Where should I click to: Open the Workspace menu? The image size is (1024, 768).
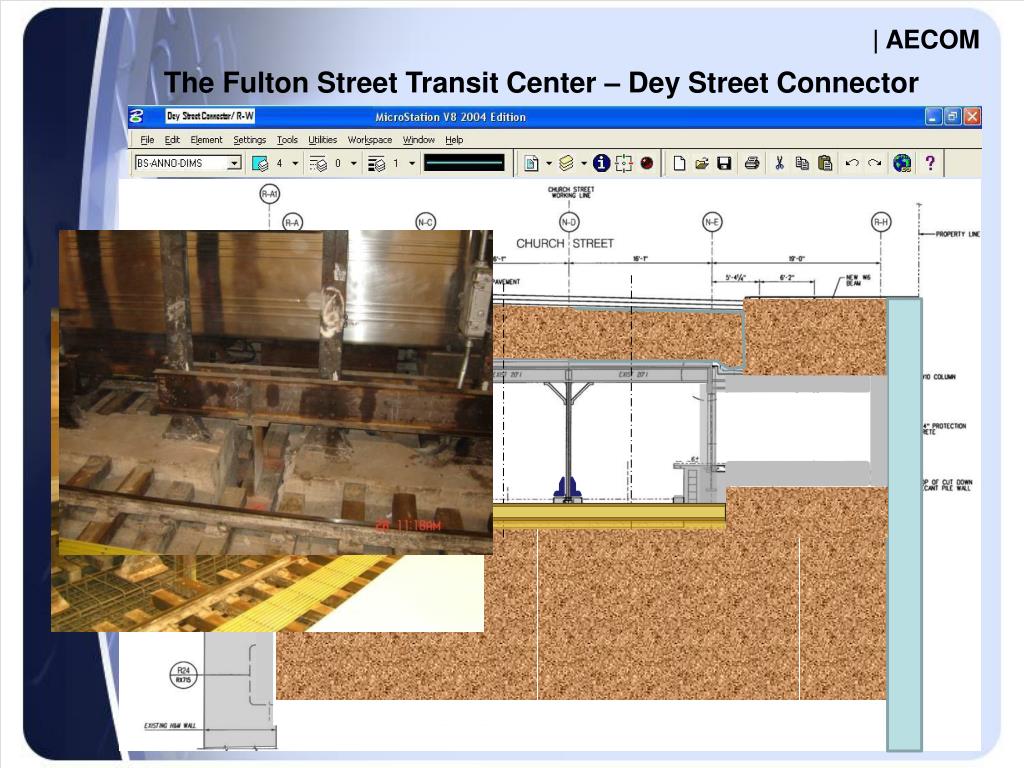coord(370,140)
